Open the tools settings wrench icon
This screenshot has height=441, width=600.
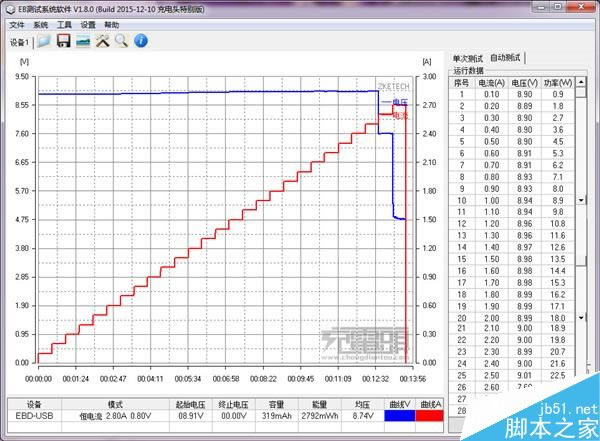click(102, 41)
